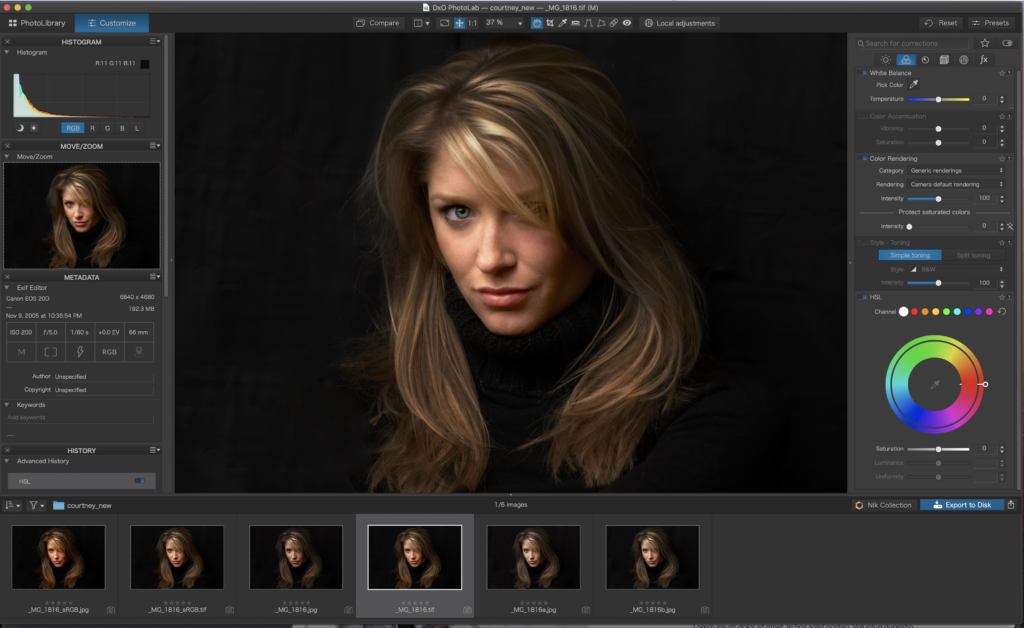
Task: Switch to the PhotoLibrary tab
Action: [39, 23]
